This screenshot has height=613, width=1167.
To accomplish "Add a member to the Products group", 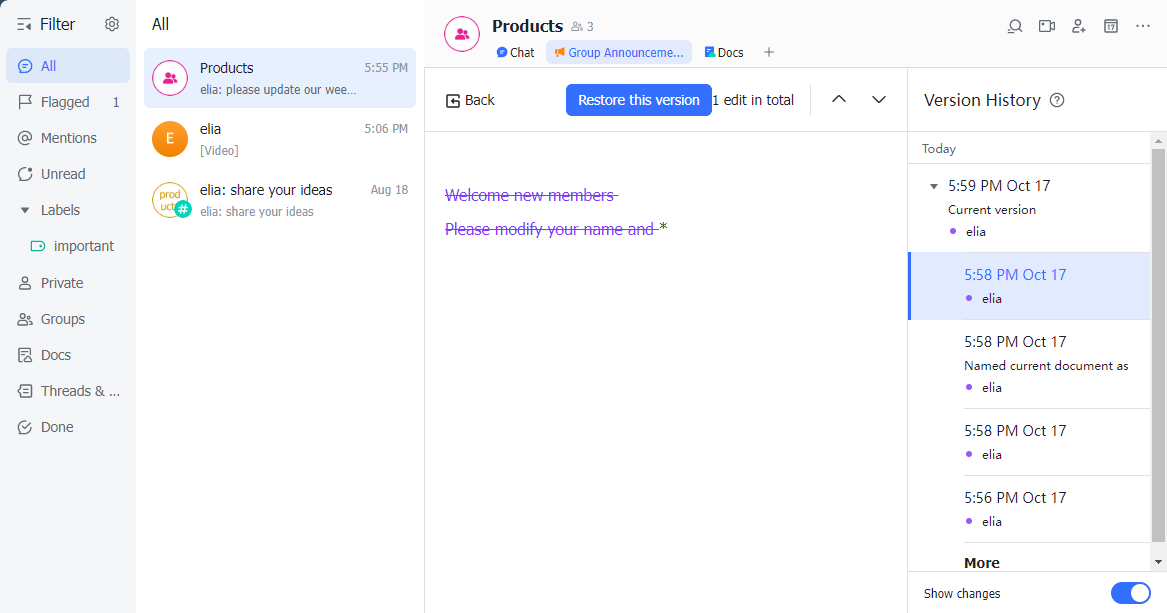I will pyautogui.click(x=1079, y=26).
